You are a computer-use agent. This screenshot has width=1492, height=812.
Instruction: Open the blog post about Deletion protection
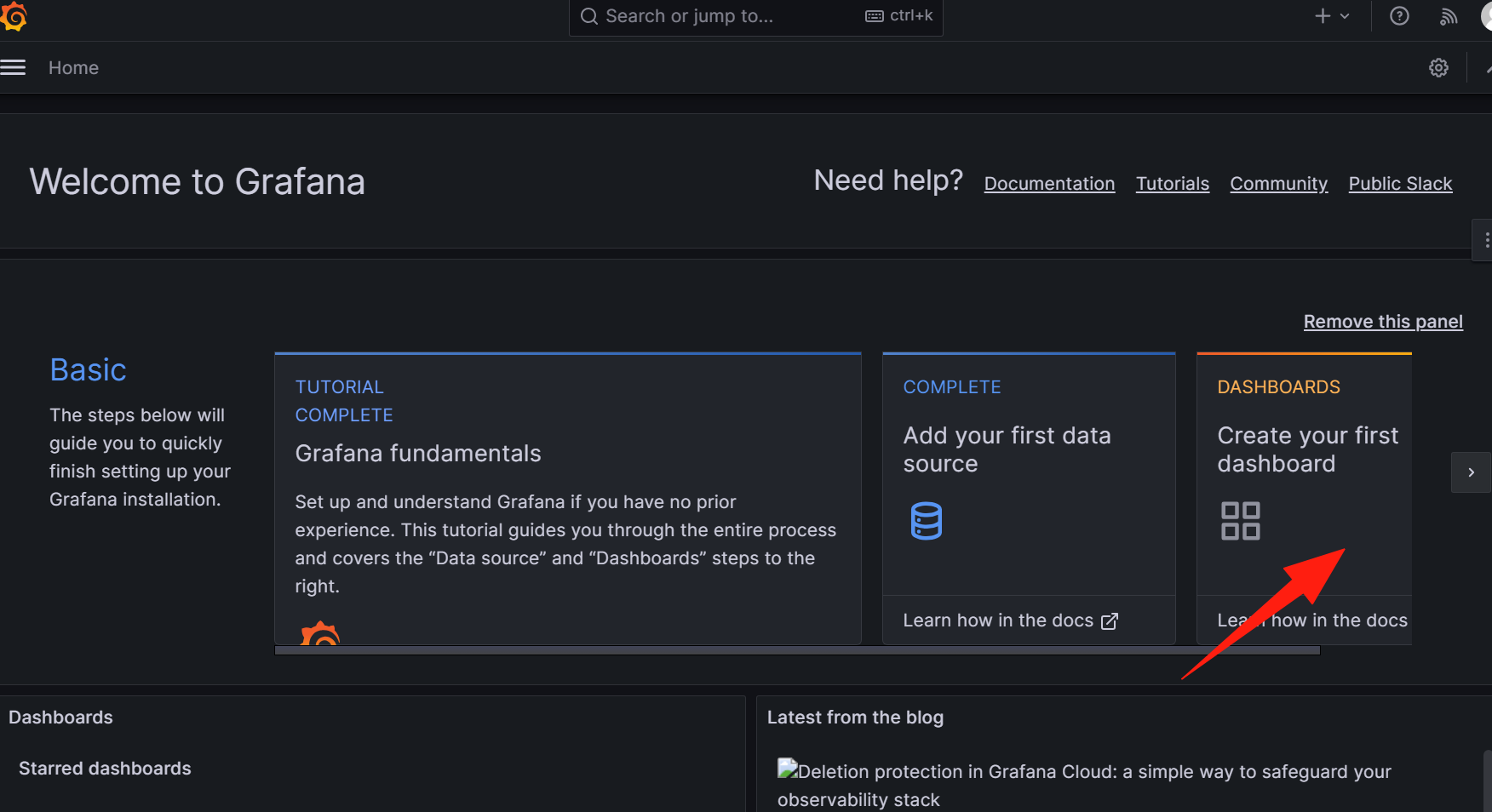(1084, 786)
